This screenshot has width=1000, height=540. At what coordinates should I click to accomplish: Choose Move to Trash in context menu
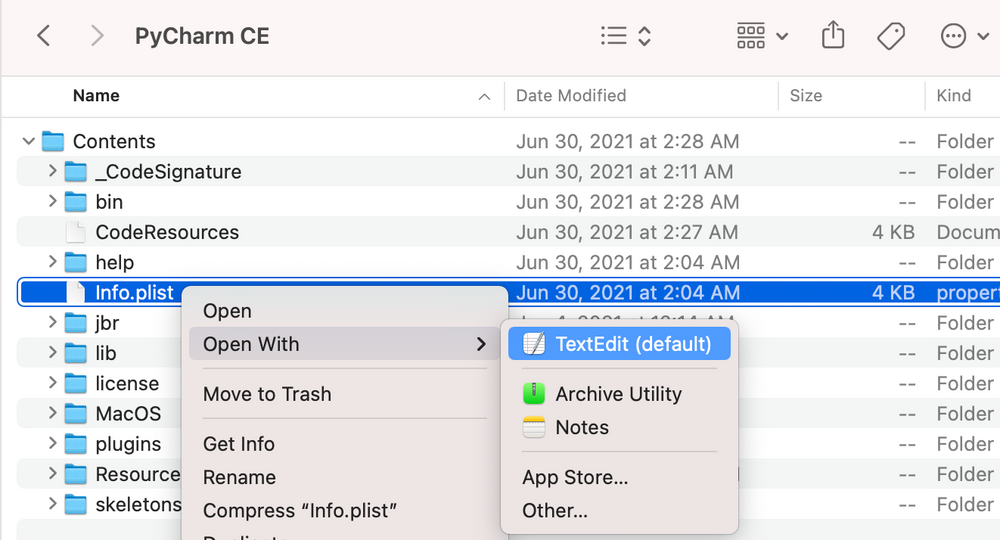coord(267,394)
